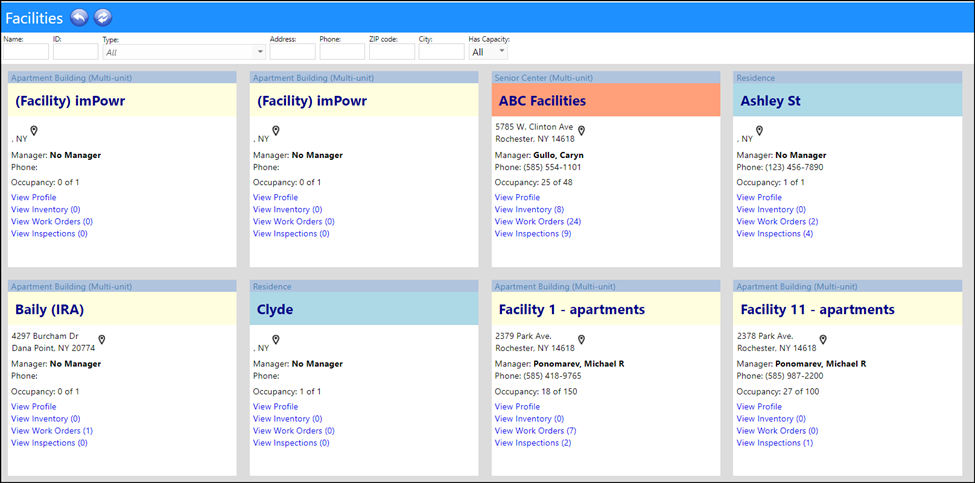Open View Work Orders (0) under Clyde
Screen dimensions: 975x483
point(294,431)
